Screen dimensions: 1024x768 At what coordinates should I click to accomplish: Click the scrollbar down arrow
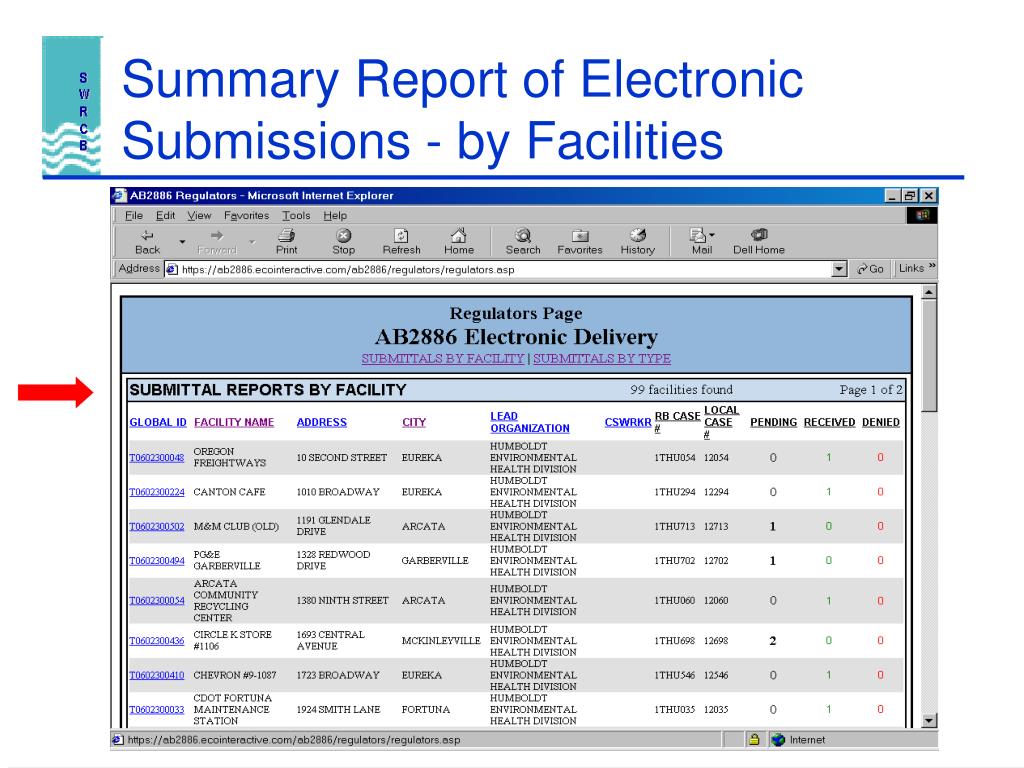point(929,720)
